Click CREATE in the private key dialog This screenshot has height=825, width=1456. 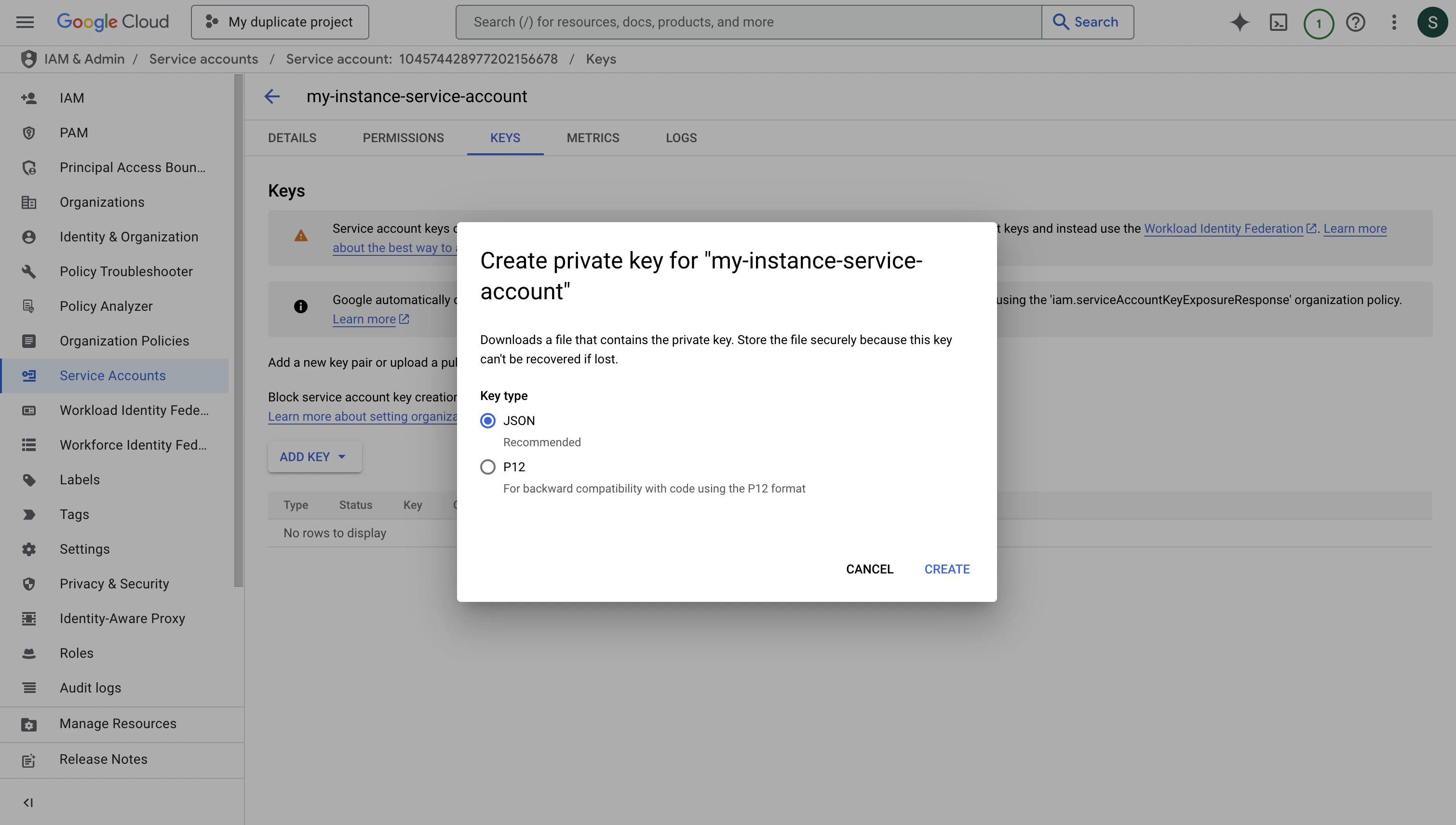point(947,569)
